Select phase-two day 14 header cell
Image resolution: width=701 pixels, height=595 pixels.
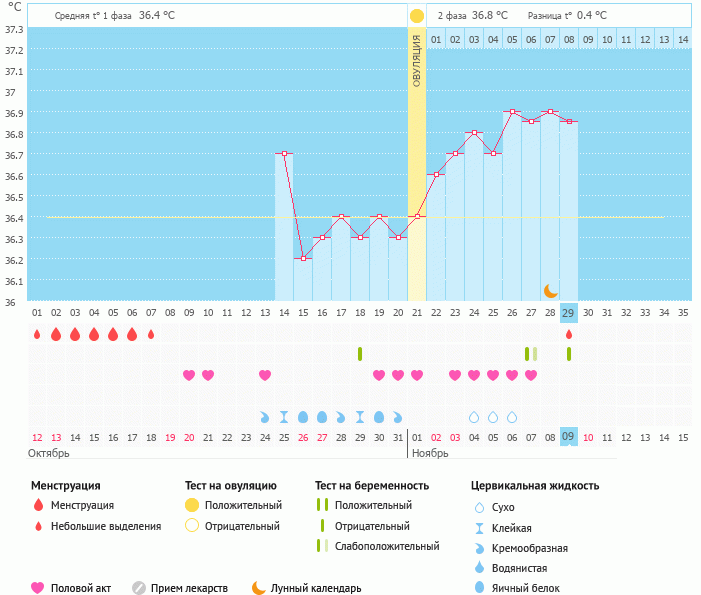tap(682, 39)
